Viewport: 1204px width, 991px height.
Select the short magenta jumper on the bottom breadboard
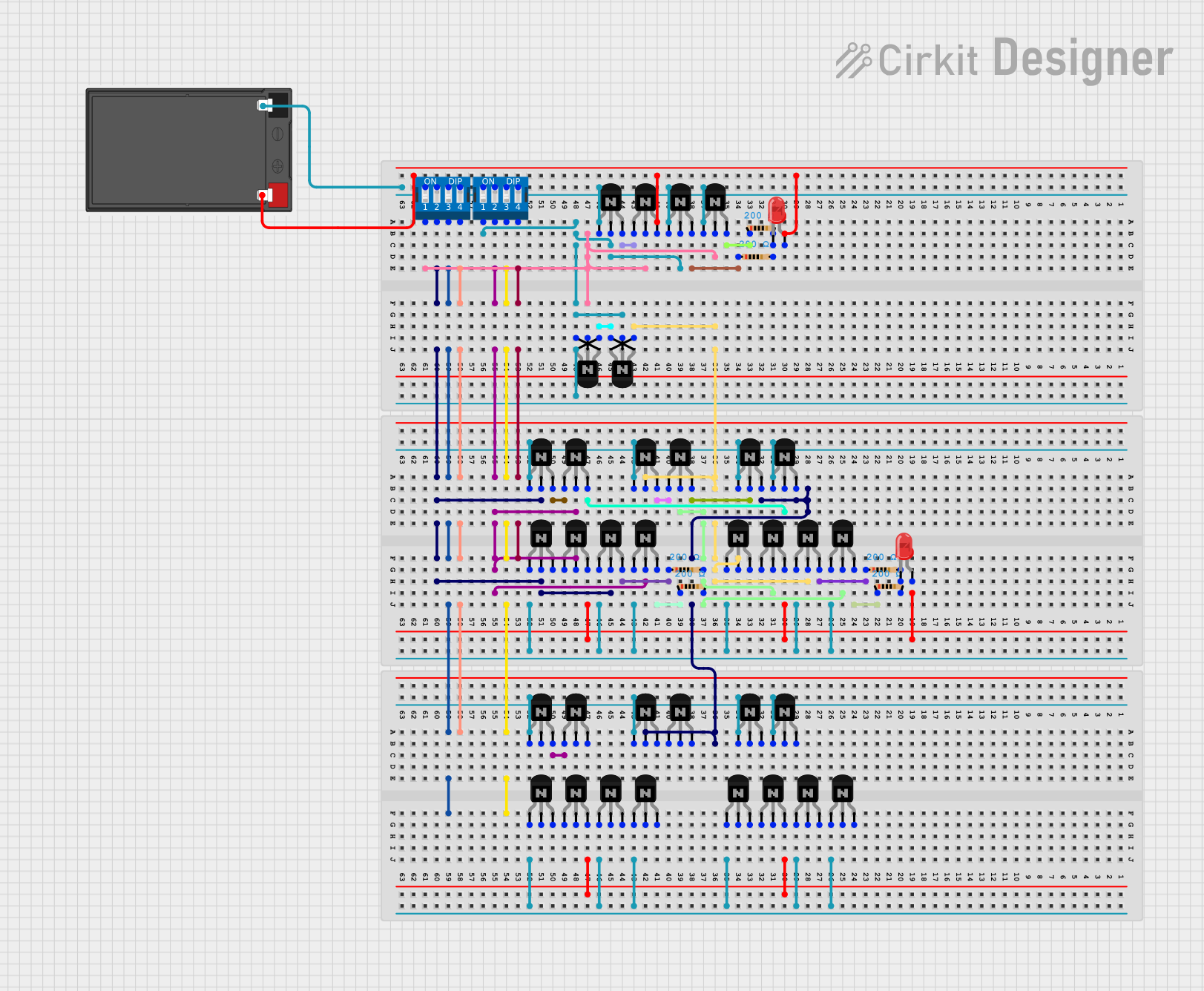pos(559,755)
